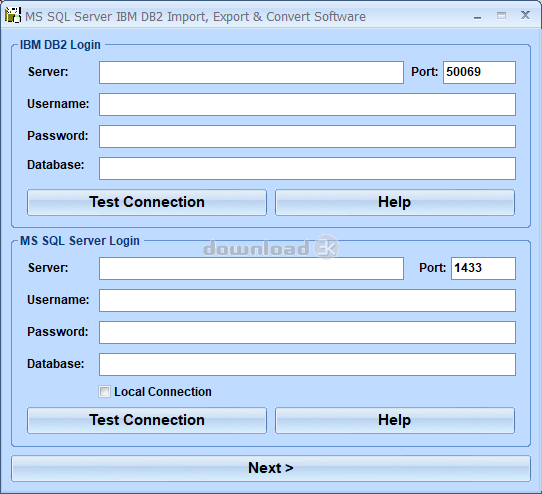Click the IBM DB2 Database field
Viewport: 542px width, 494px height.
coord(307,168)
